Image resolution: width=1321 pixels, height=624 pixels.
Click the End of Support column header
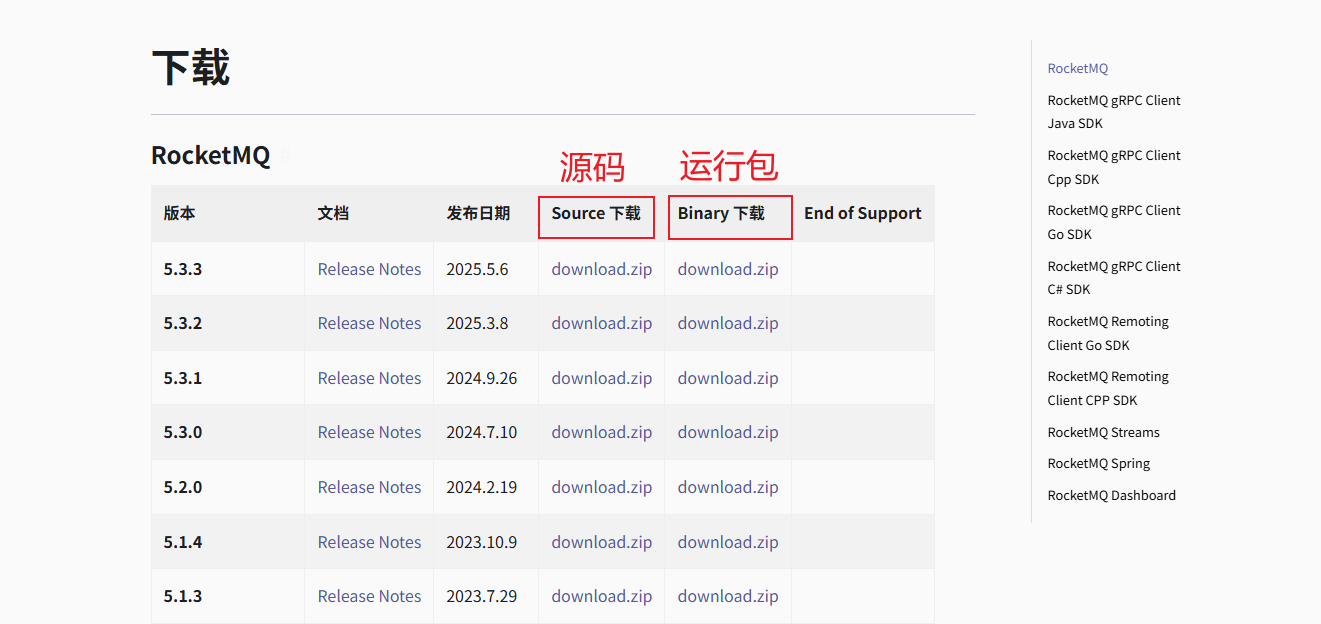[863, 213]
